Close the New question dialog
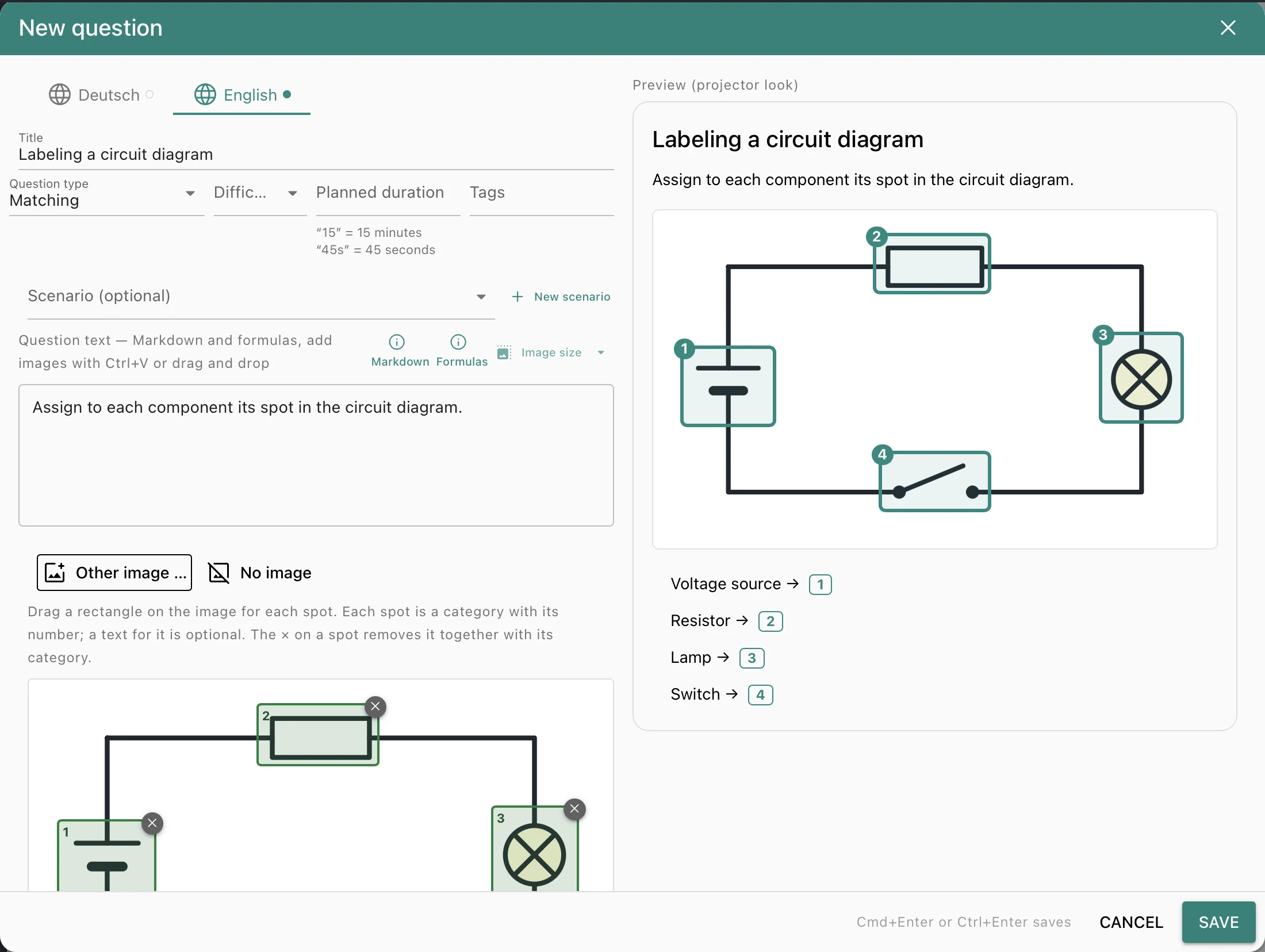1265x952 pixels. click(1228, 28)
